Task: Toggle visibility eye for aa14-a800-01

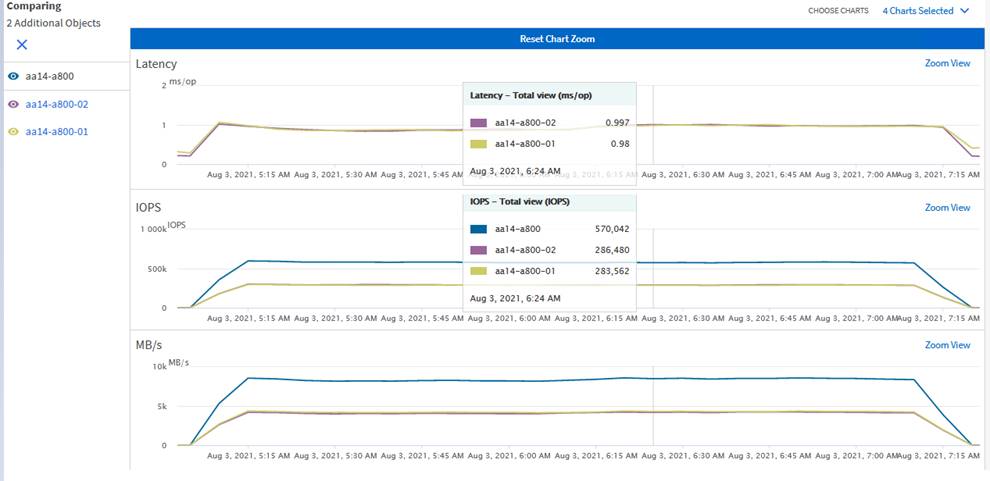Action: [14, 132]
